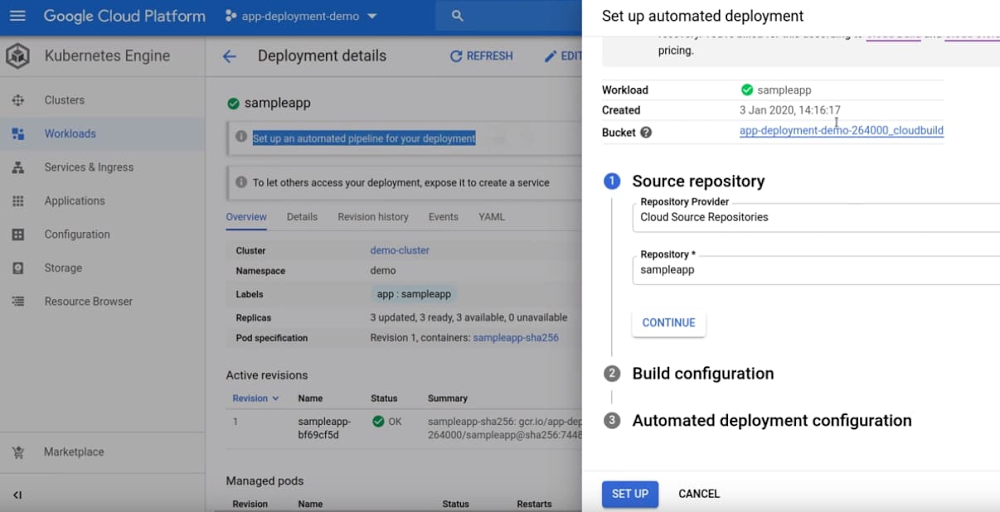Screen dimensions: 1000x512
Task: Sort by the Revision column arrow
Action: (276, 399)
